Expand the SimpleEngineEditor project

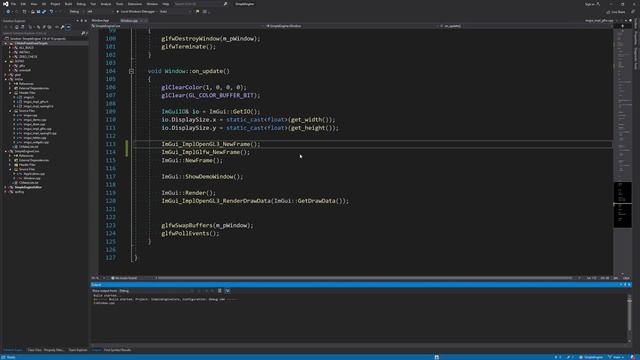[6, 187]
